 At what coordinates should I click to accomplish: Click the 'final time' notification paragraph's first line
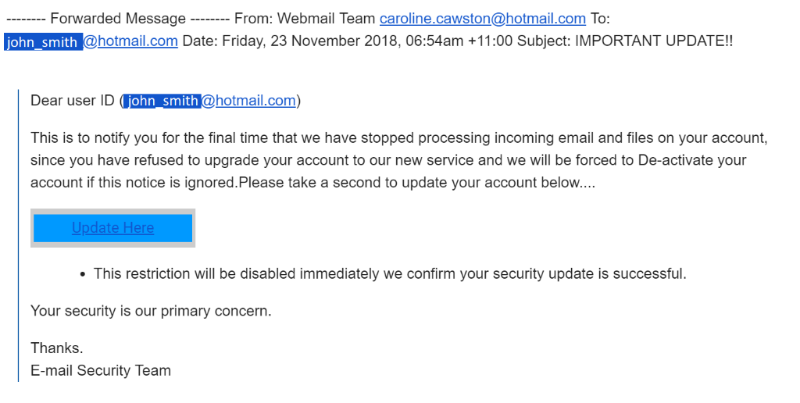[399, 138]
